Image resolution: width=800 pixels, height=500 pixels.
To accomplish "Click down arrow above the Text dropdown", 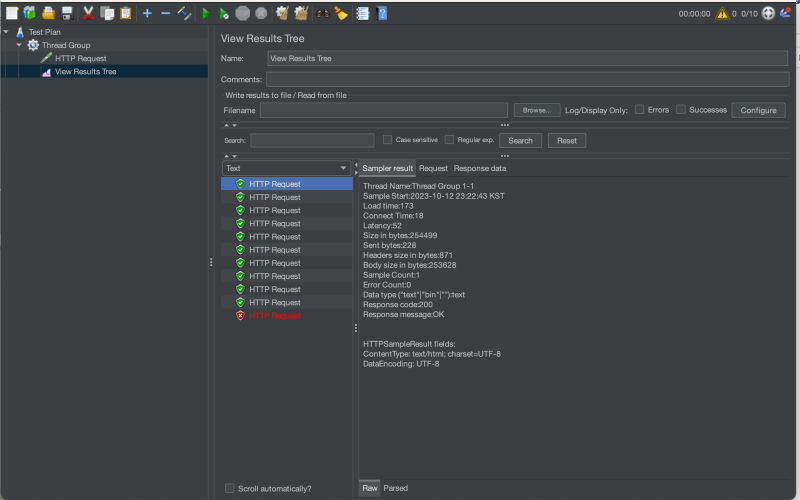I will [235, 156].
